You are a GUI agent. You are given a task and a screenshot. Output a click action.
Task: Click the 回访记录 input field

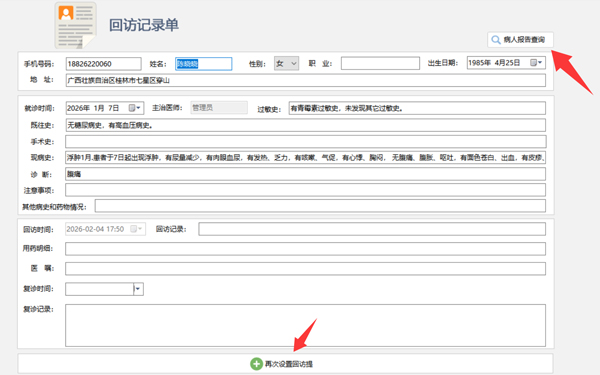click(x=372, y=229)
